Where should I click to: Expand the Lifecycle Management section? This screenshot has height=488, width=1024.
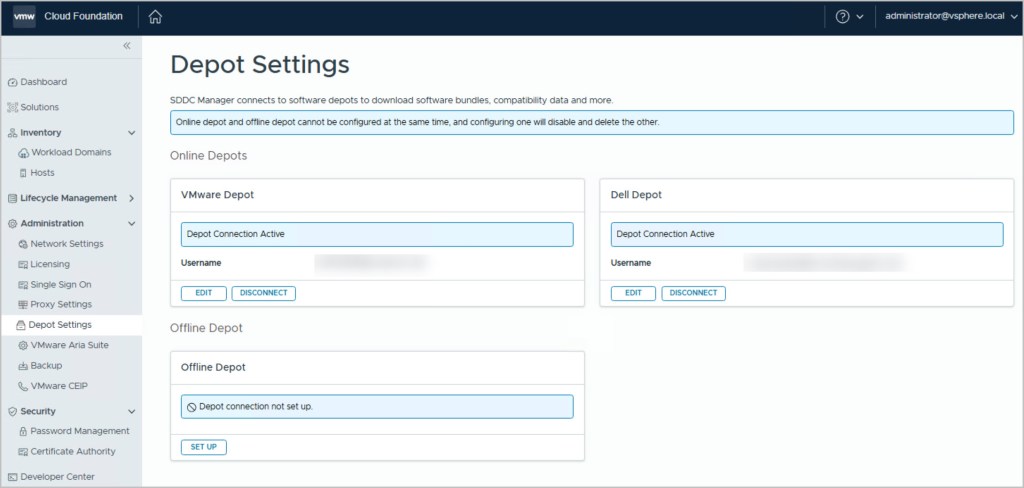pos(131,198)
